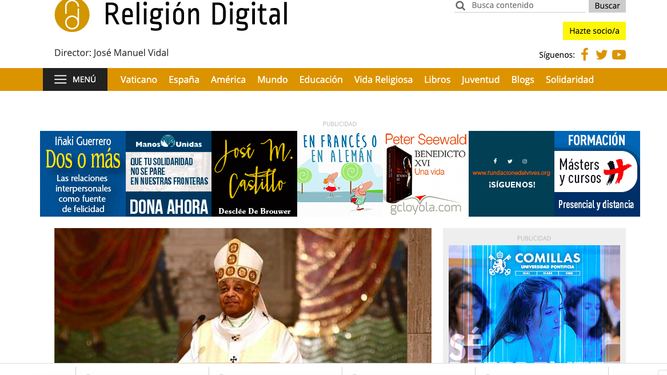Open the Manos Unidas Dona Ahora banner

tap(168, 174)
